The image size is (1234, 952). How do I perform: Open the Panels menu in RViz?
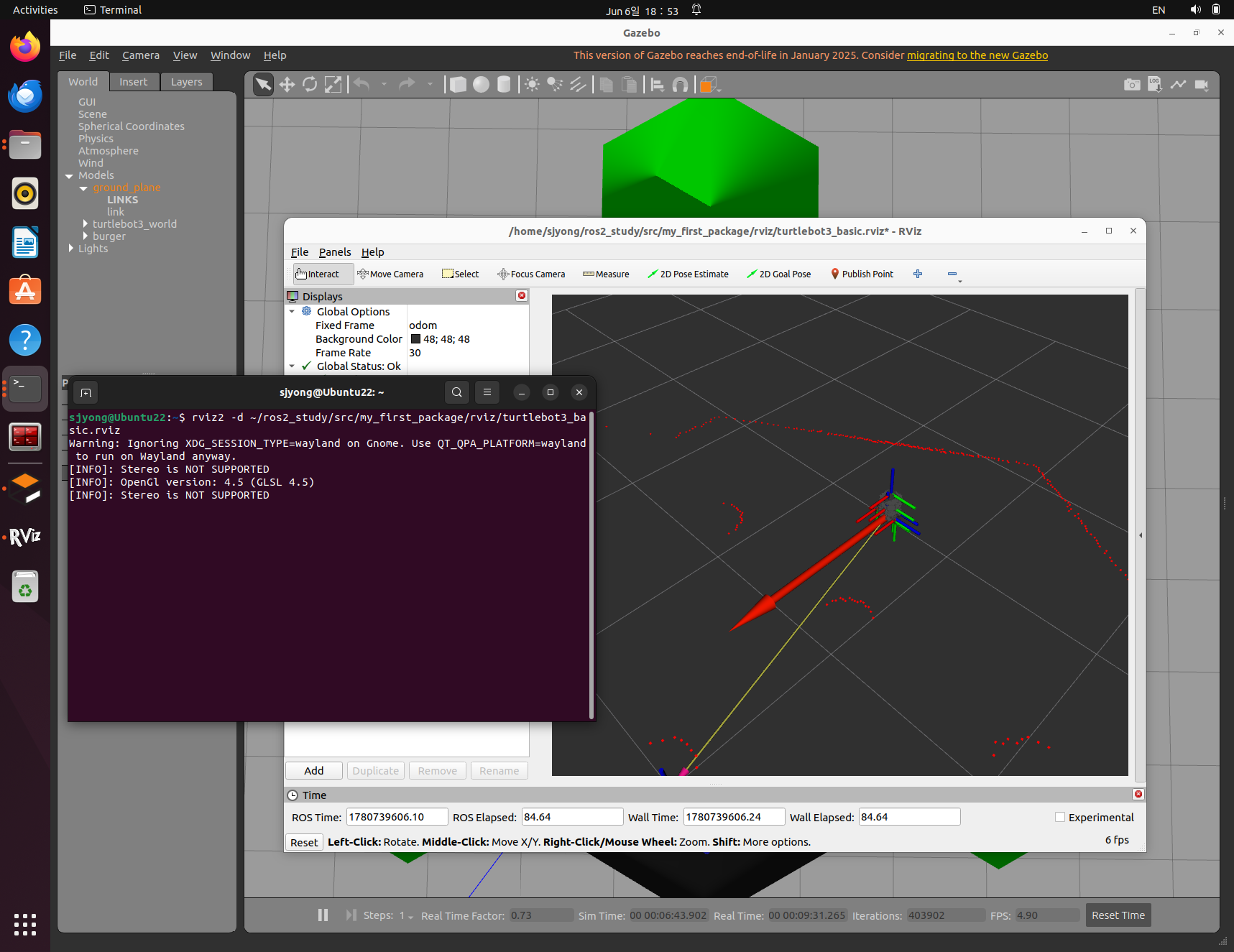click(335, 252)
